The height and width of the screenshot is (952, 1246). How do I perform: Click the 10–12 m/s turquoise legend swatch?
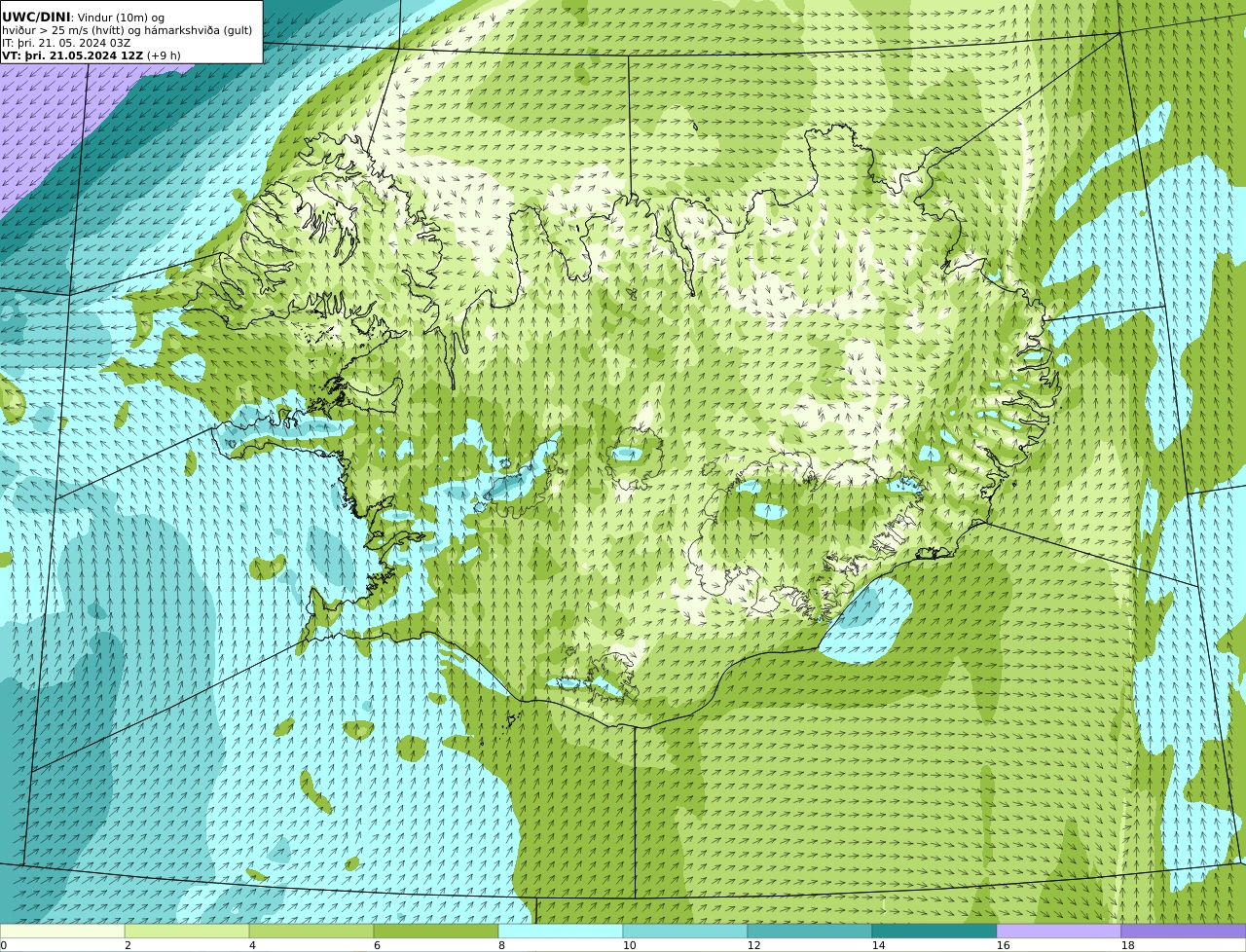point(685,932)
